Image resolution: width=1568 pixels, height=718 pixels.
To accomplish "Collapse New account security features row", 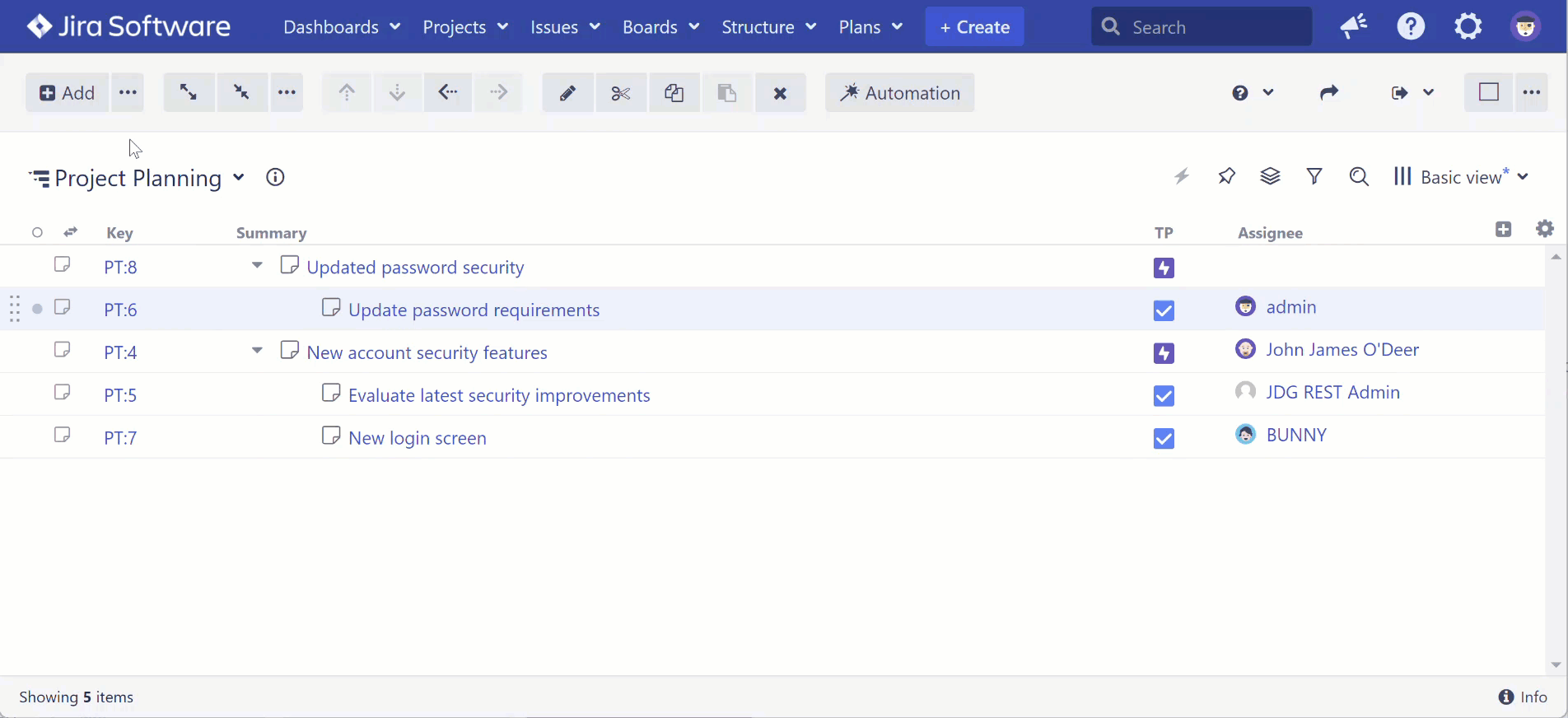I will tap(257, 352).
